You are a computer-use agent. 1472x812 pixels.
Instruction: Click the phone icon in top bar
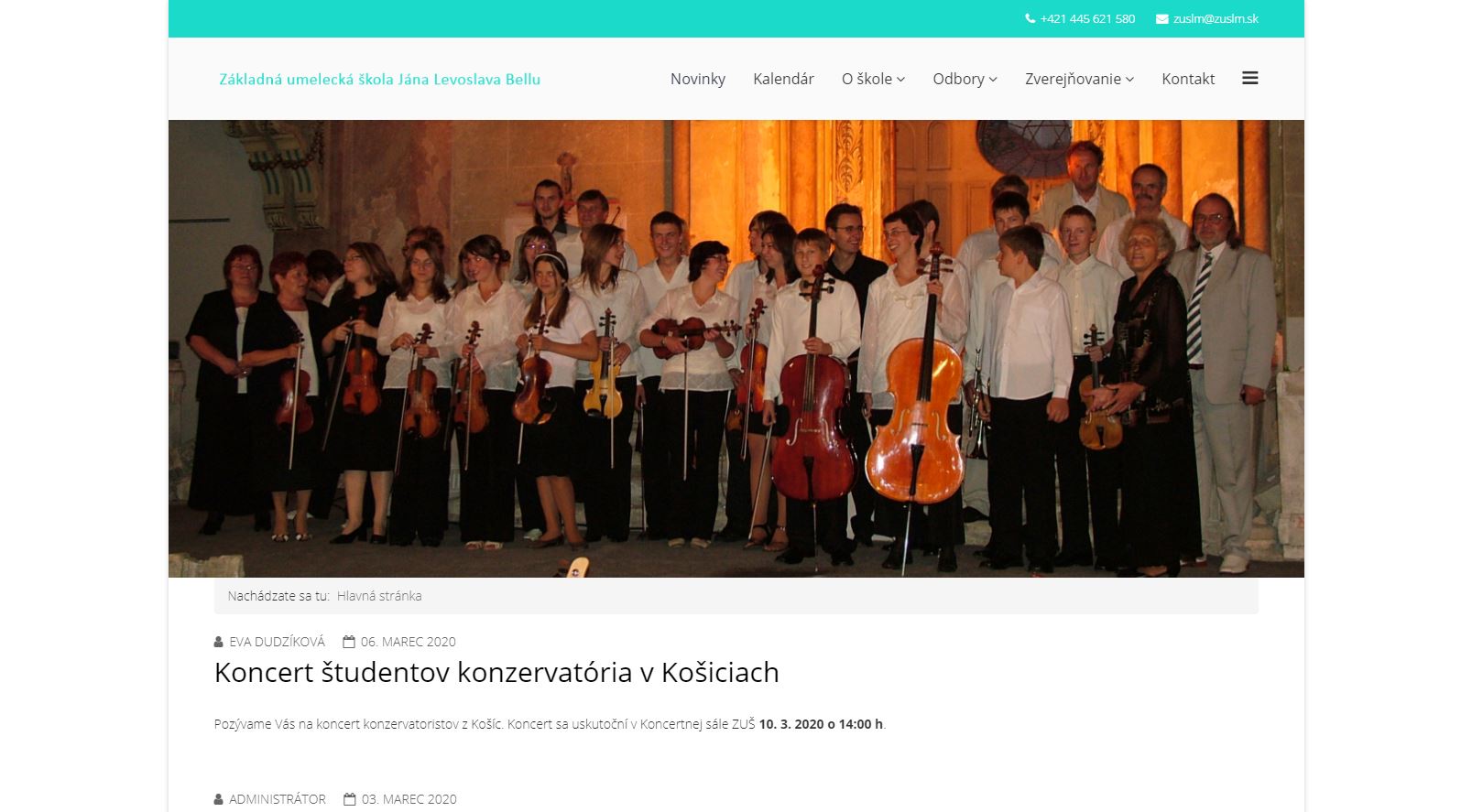point(1030,18)
